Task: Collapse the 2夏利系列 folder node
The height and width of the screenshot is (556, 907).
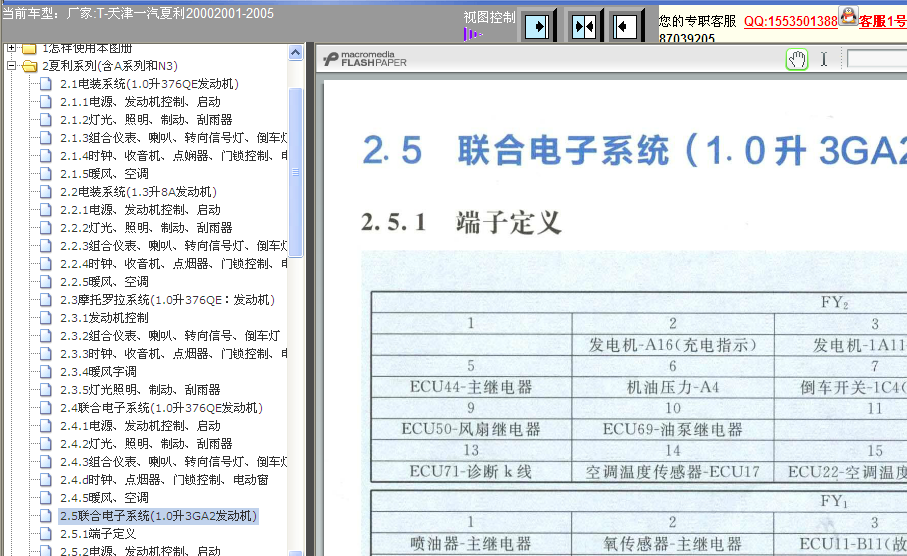Action: pos(11,66)
